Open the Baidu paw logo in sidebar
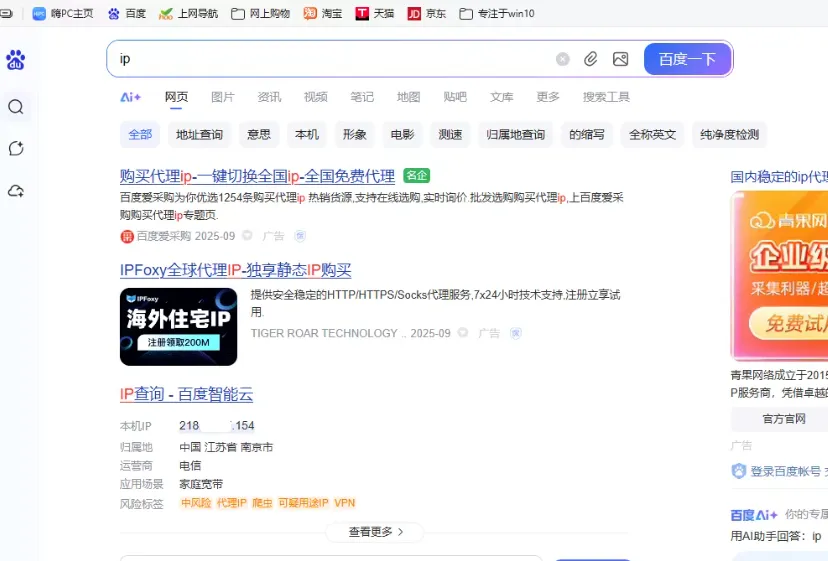The image size is (828, 561). pyautogui.click(x=15, y=60)
